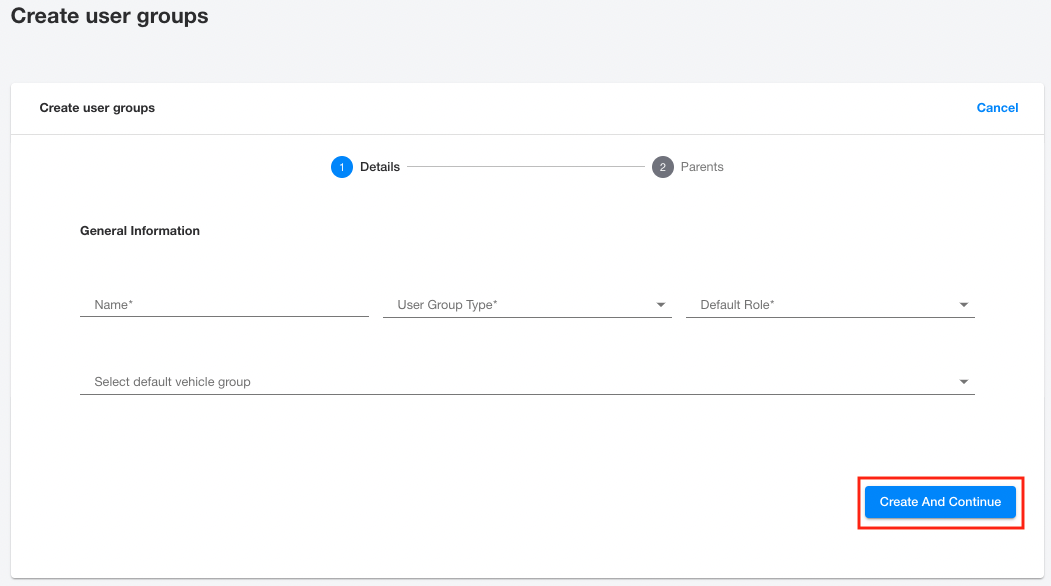Click the Create And Continue button
Image resolution: width=1051 pixels, height=586 pixels.
[940, 502]
